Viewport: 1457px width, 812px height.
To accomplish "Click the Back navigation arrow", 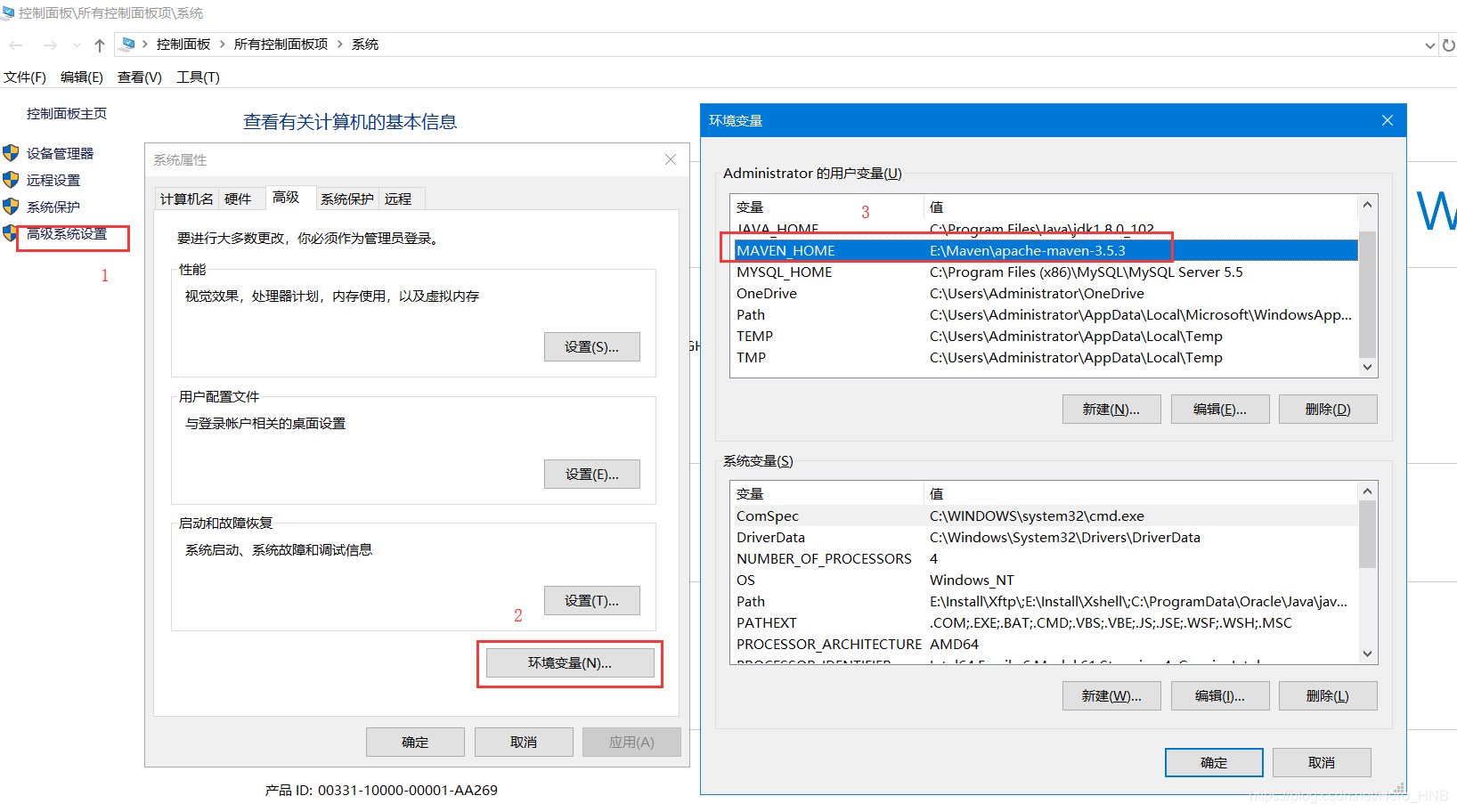I will click(x=16, y=45).
